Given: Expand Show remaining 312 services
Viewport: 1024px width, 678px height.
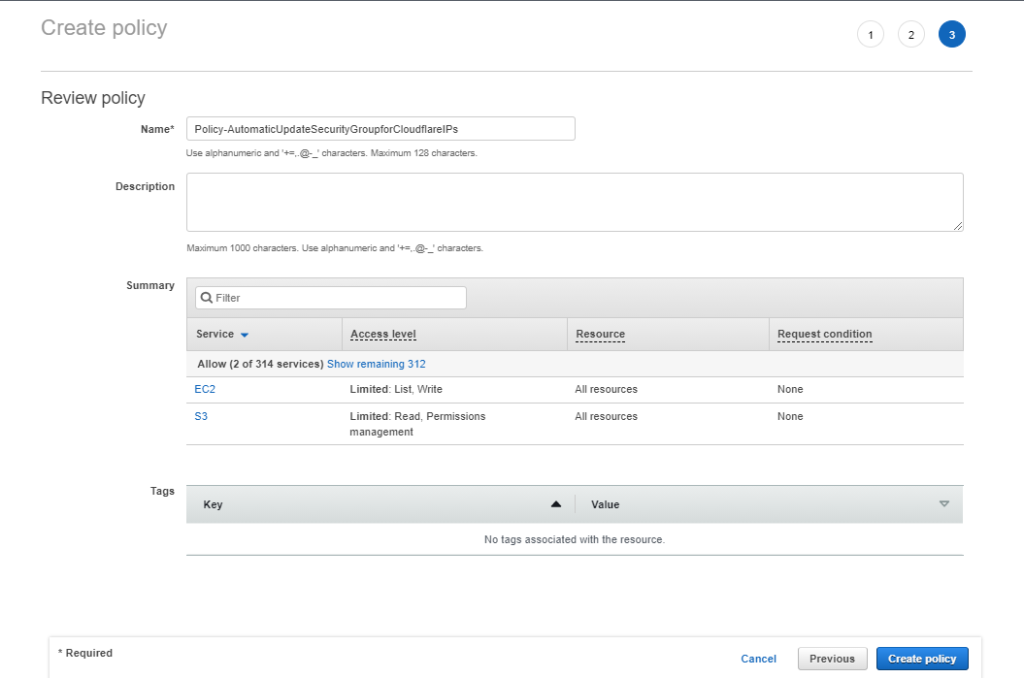Looking at the screenshot, I should [376, 364].
